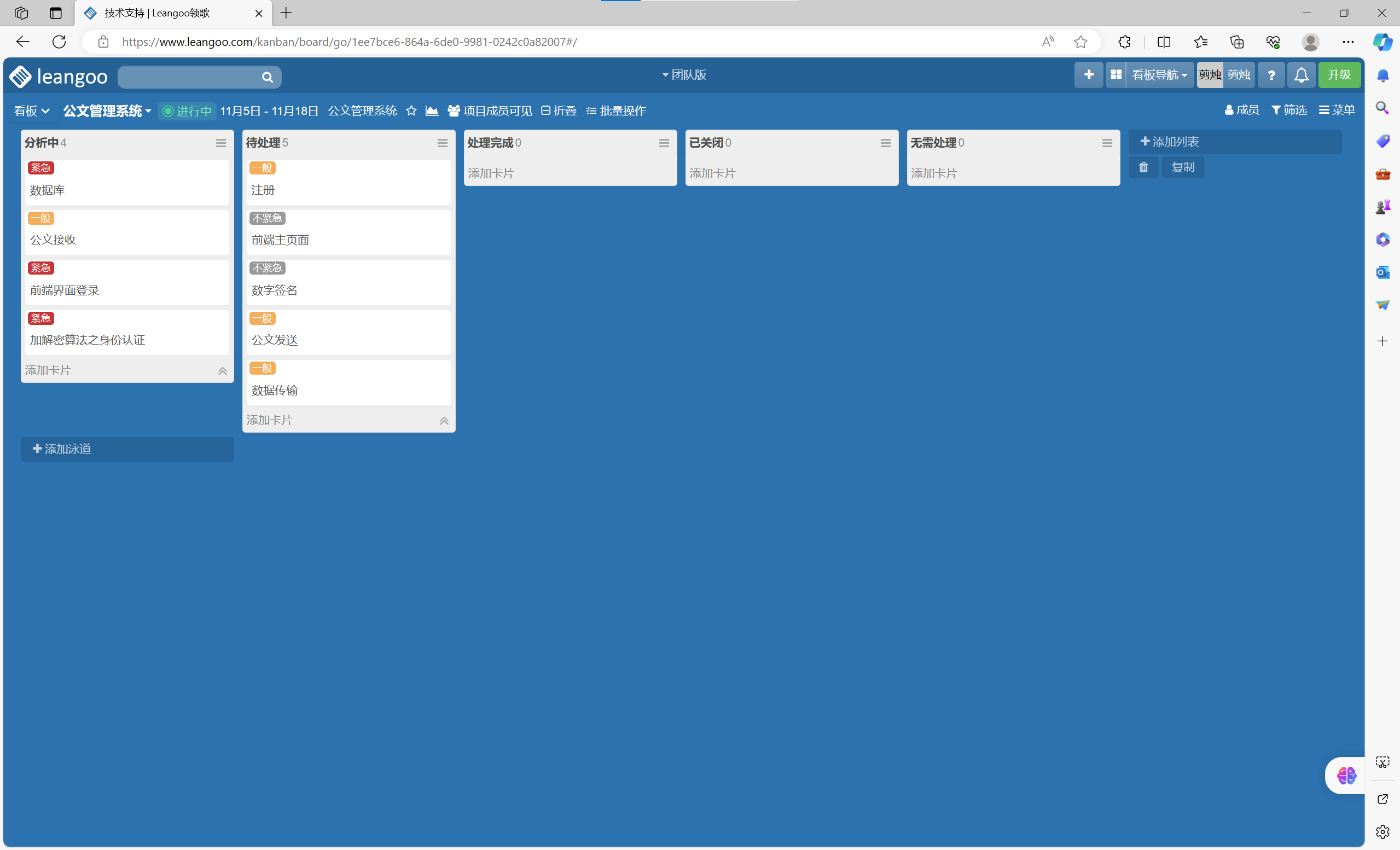The width and height of the screenshot is (1400, 850).
Task: Open the board statistics chart icon
Action: click(432, 111)
